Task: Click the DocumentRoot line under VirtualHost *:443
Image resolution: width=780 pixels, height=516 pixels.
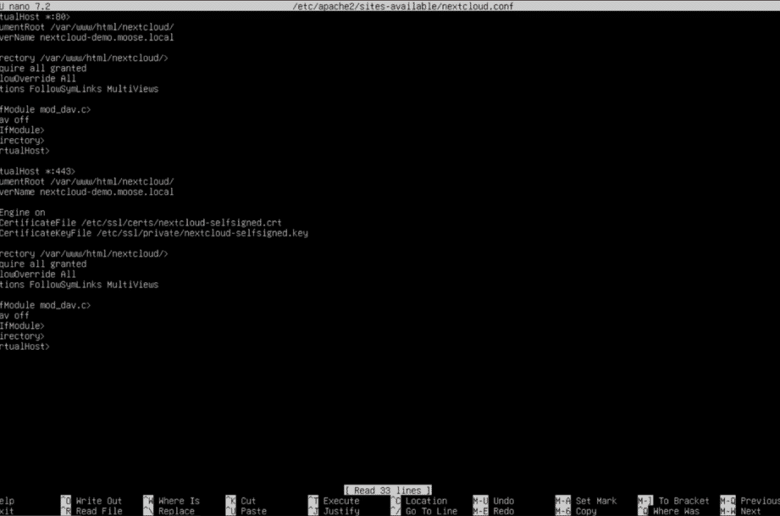Action: pyautogui.click(x=87, y=182)
